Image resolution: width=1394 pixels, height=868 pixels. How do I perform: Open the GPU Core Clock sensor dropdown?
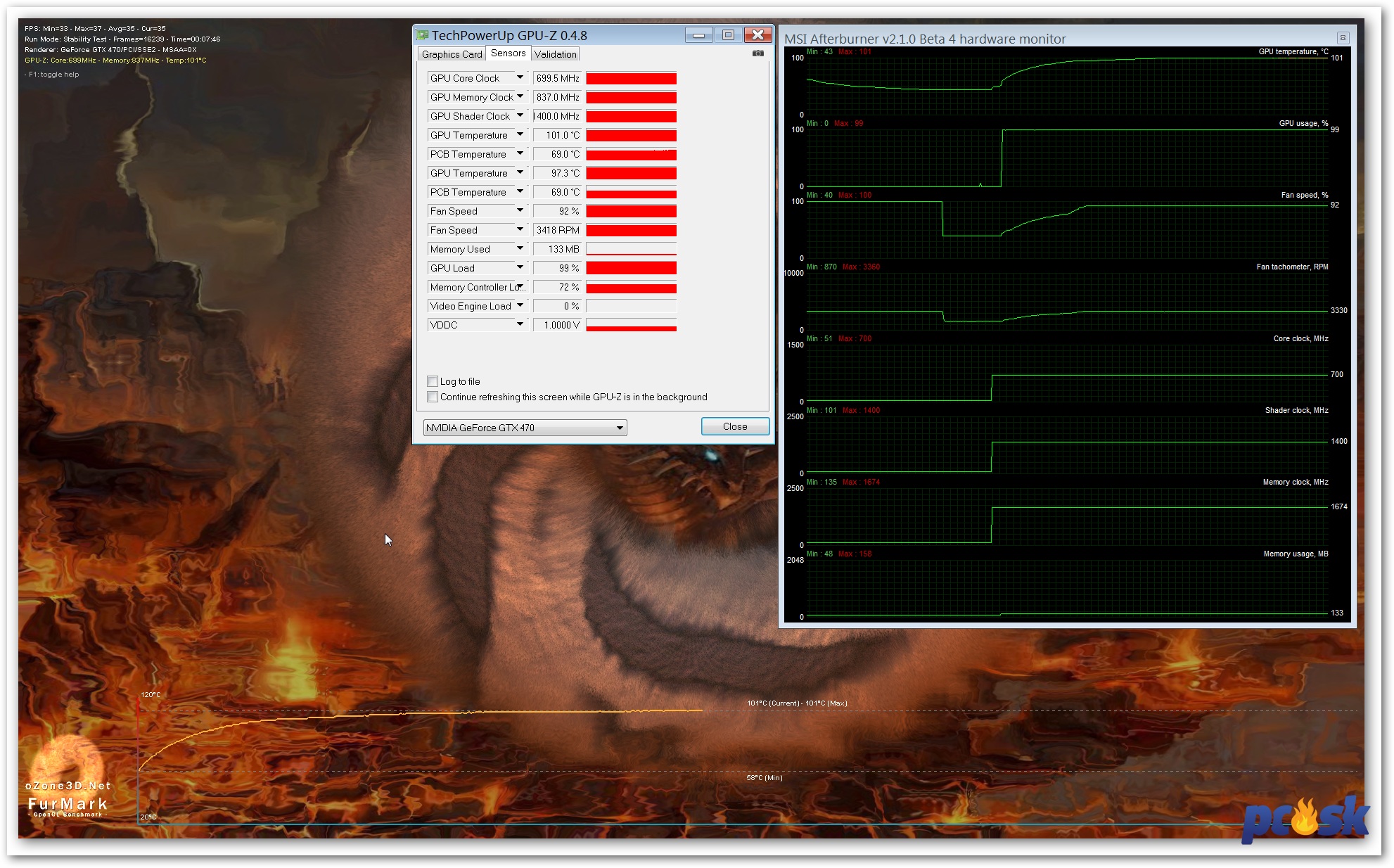click(x=520, y=77)
